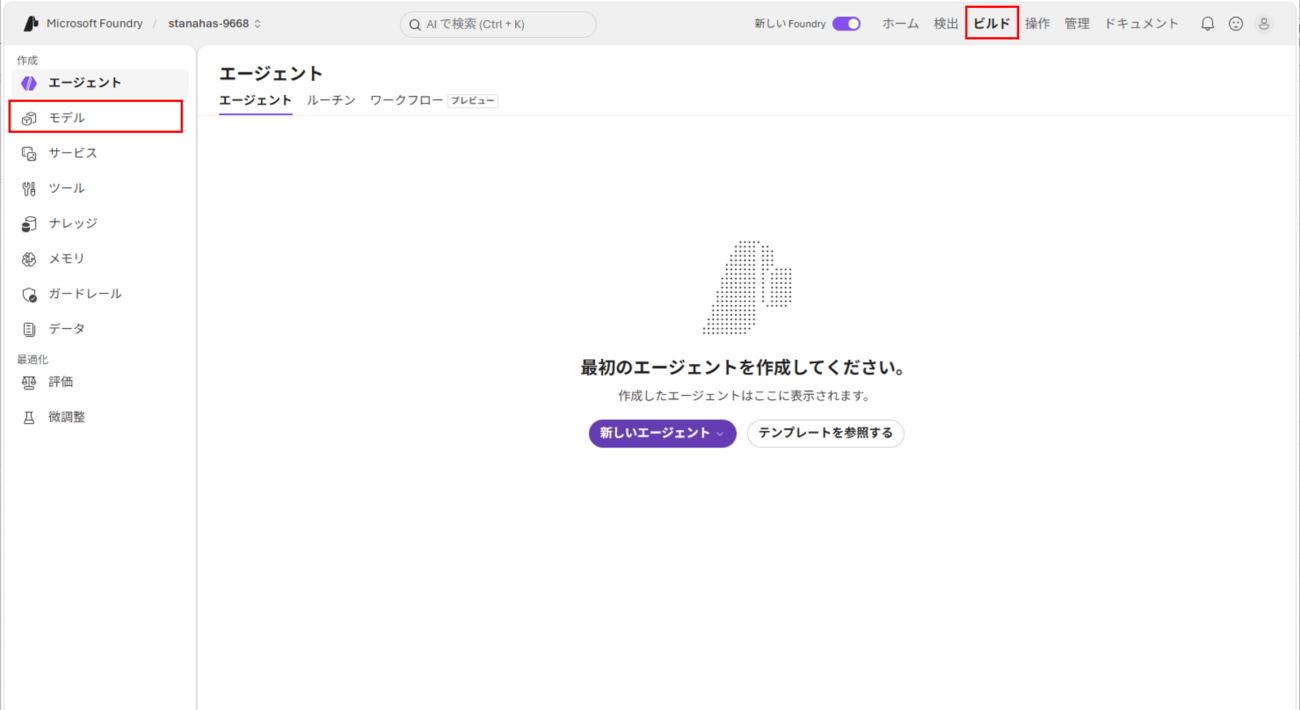The height and width of the screenshot is (710, 1300).
Task: Select the ツール sidebar icon
Action: (x=29, y=188)
